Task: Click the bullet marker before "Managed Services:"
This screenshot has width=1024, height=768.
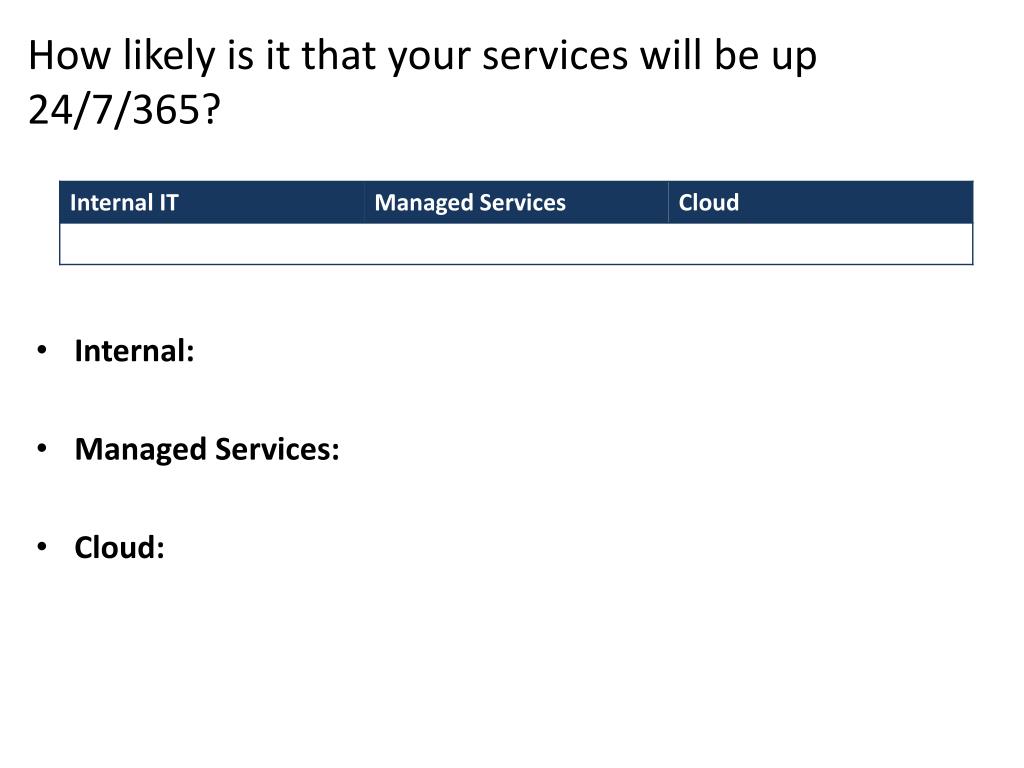Action: [42, 449]
